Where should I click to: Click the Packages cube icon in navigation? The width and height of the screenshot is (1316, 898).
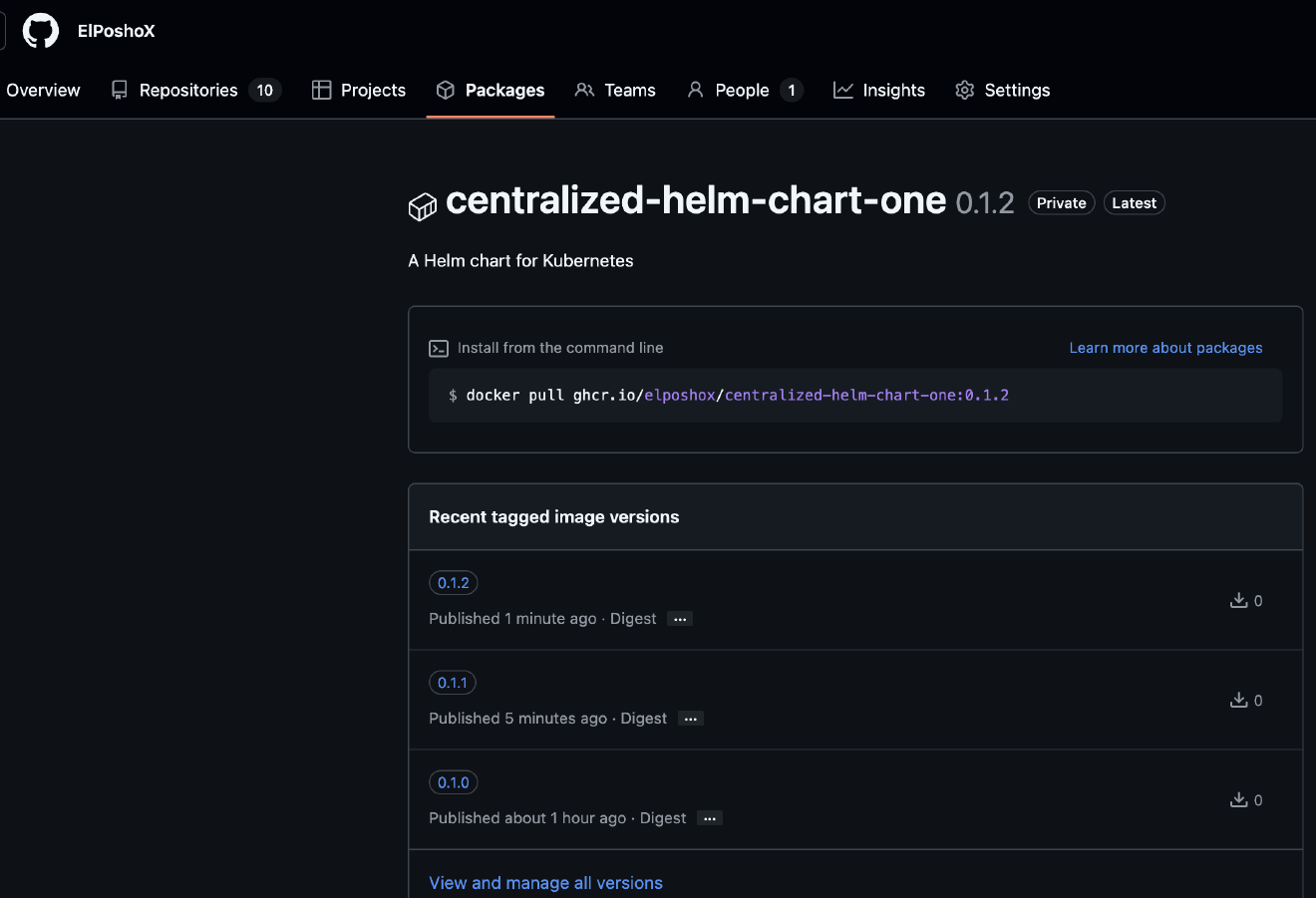pyautogui.click(x=444, y=90)
